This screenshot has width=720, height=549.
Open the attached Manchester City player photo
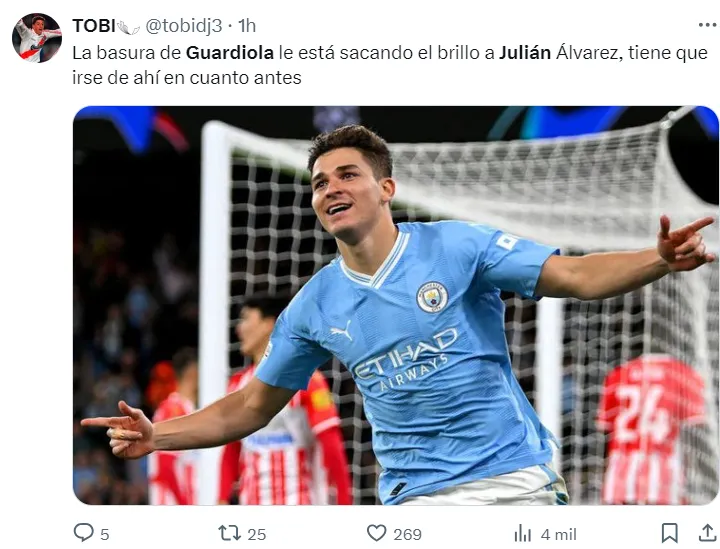pos(396,306)
